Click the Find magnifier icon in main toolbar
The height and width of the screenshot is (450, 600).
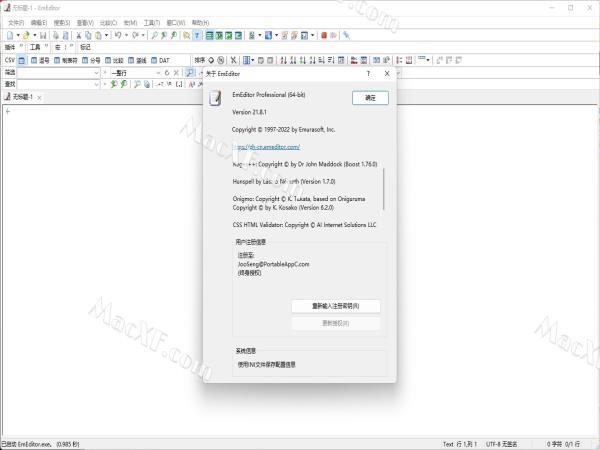click(154, 35)
